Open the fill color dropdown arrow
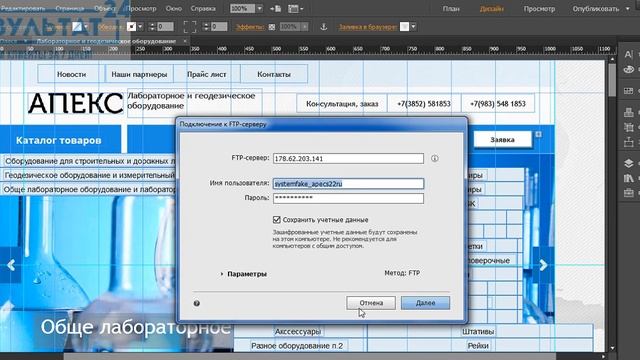Screen dimensions: 640x360 (x=86, y=27)
